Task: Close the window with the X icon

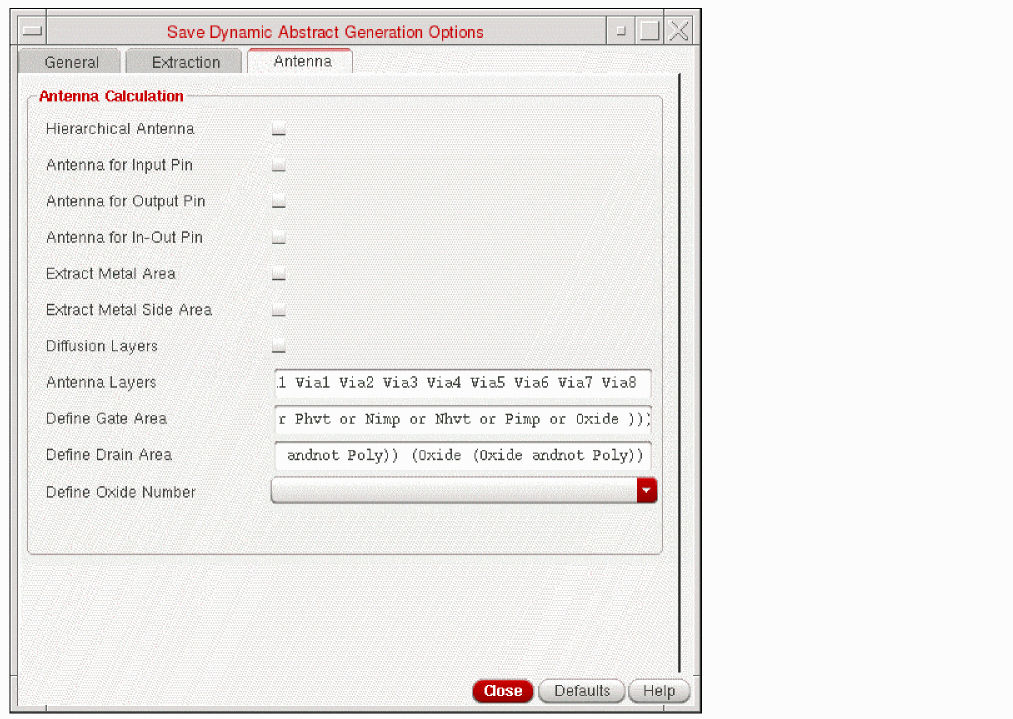Action: click(x=678, y=30)
